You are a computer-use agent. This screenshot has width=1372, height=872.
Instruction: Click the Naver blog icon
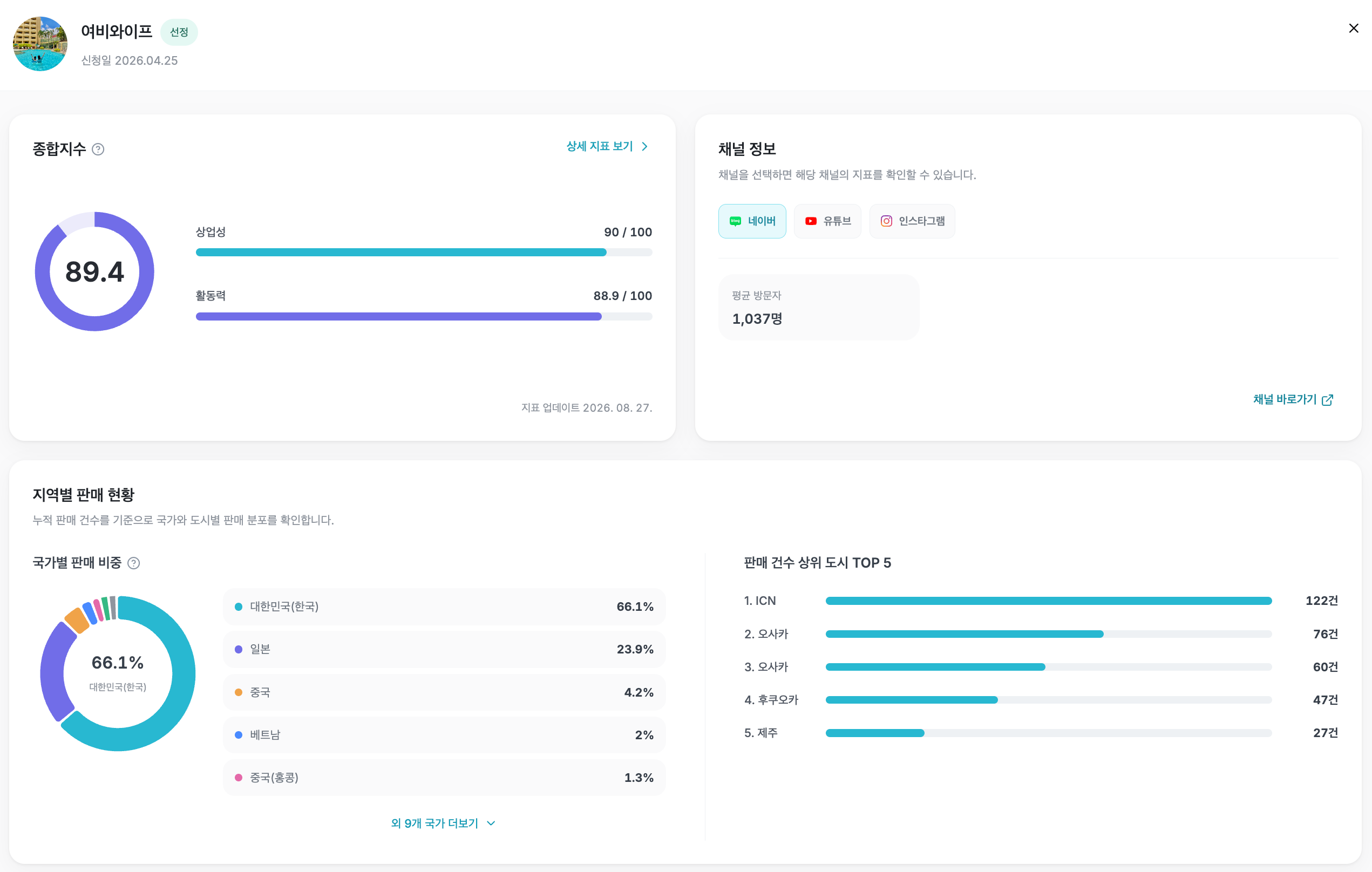tap(735, 221)
